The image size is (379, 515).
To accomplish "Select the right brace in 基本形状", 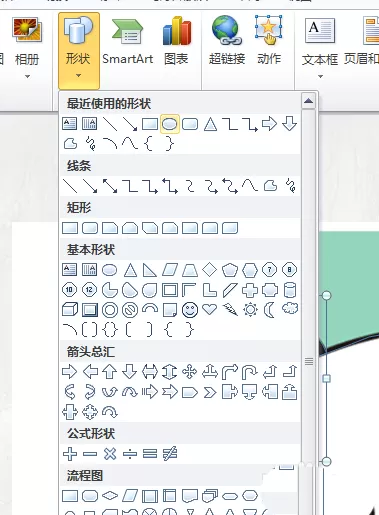I will click(x=189, y=330).
